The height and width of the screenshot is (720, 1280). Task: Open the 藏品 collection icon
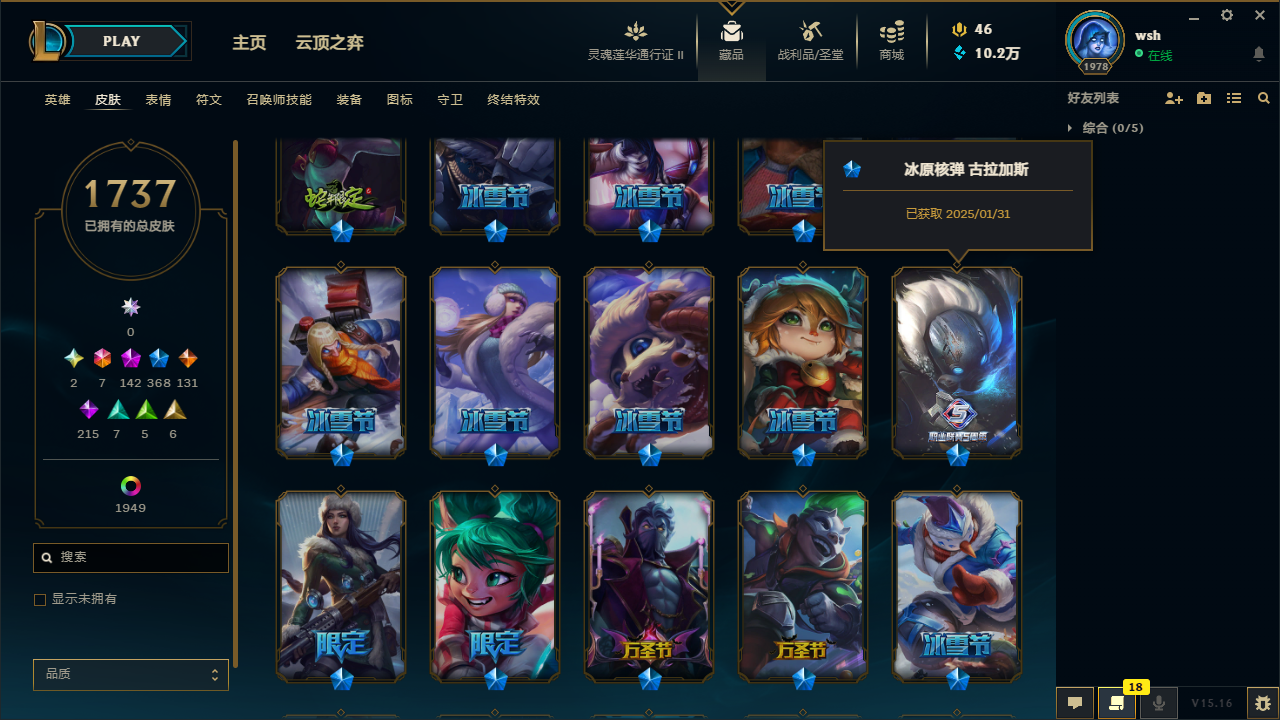[731, 32]
